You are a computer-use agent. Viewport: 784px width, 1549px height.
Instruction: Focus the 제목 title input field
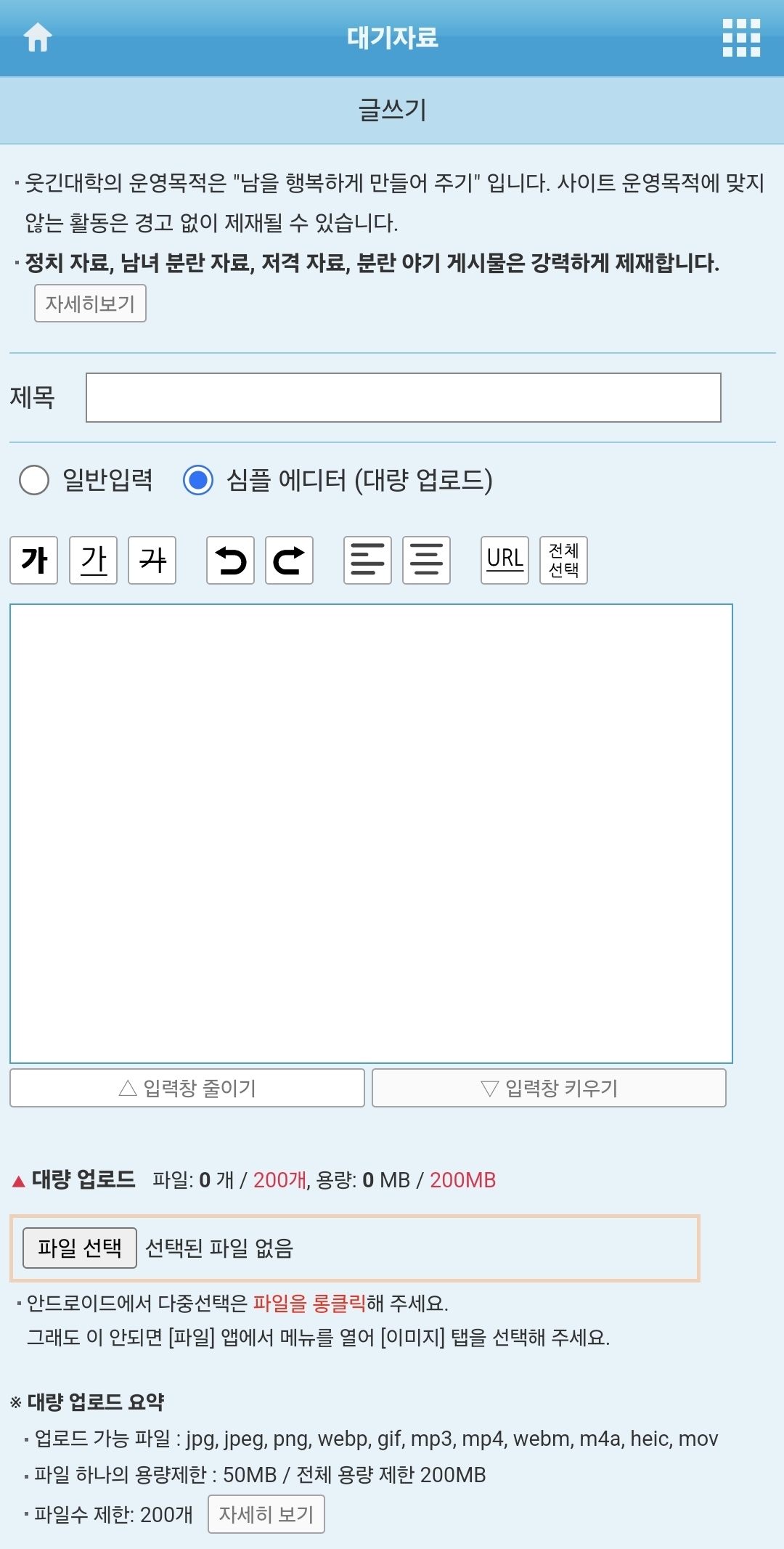click(x=403, y=397)
